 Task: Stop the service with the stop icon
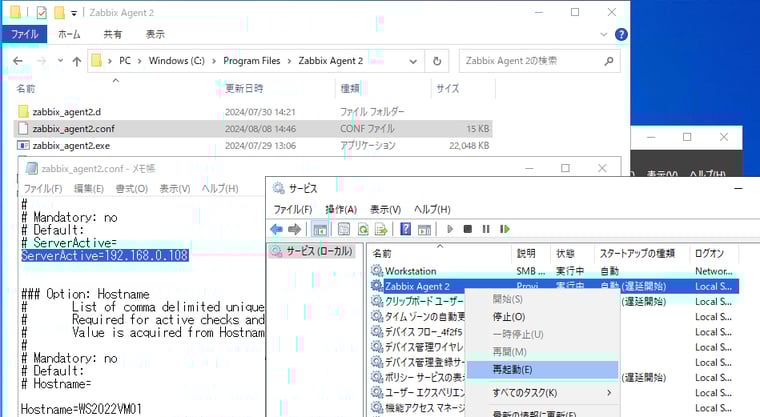tap(468, 229)
